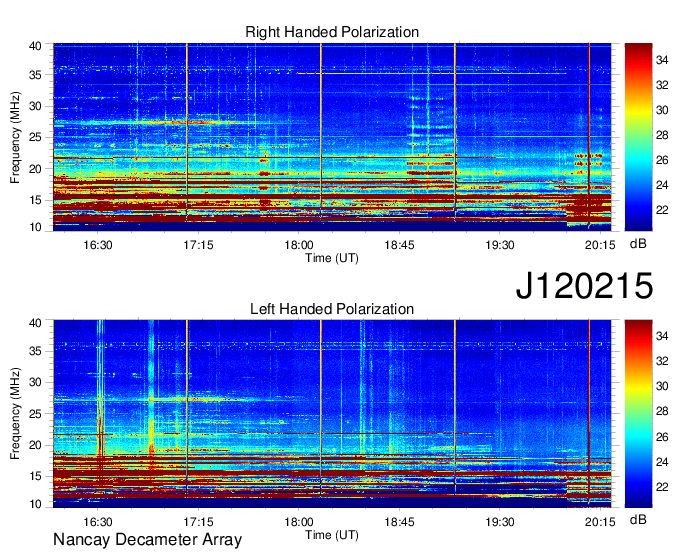
Task: Click the 22 value on Right Handed colorbar
Action: point(662,210)
